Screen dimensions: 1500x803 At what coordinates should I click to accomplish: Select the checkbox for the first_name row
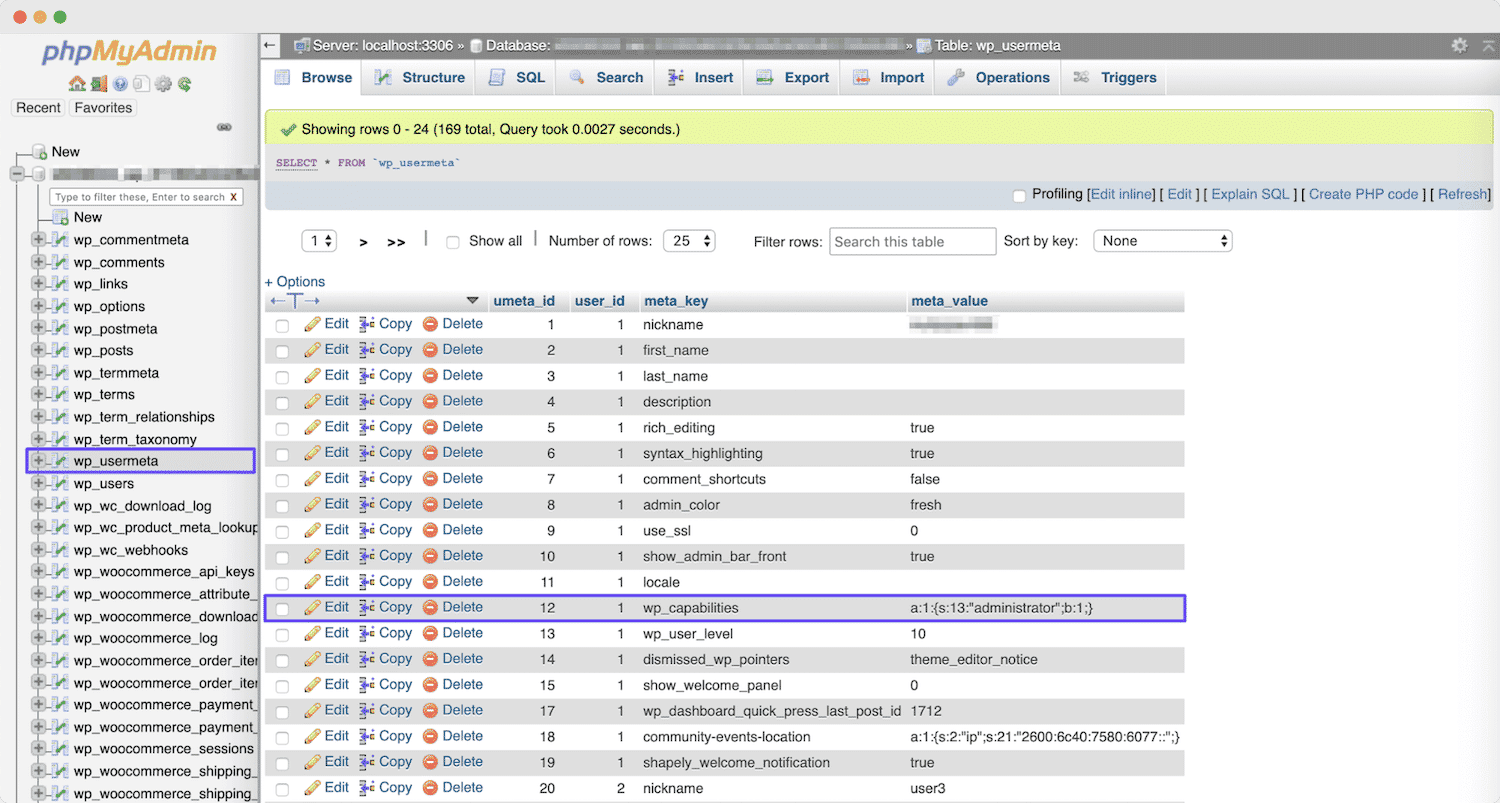[282, 351]
